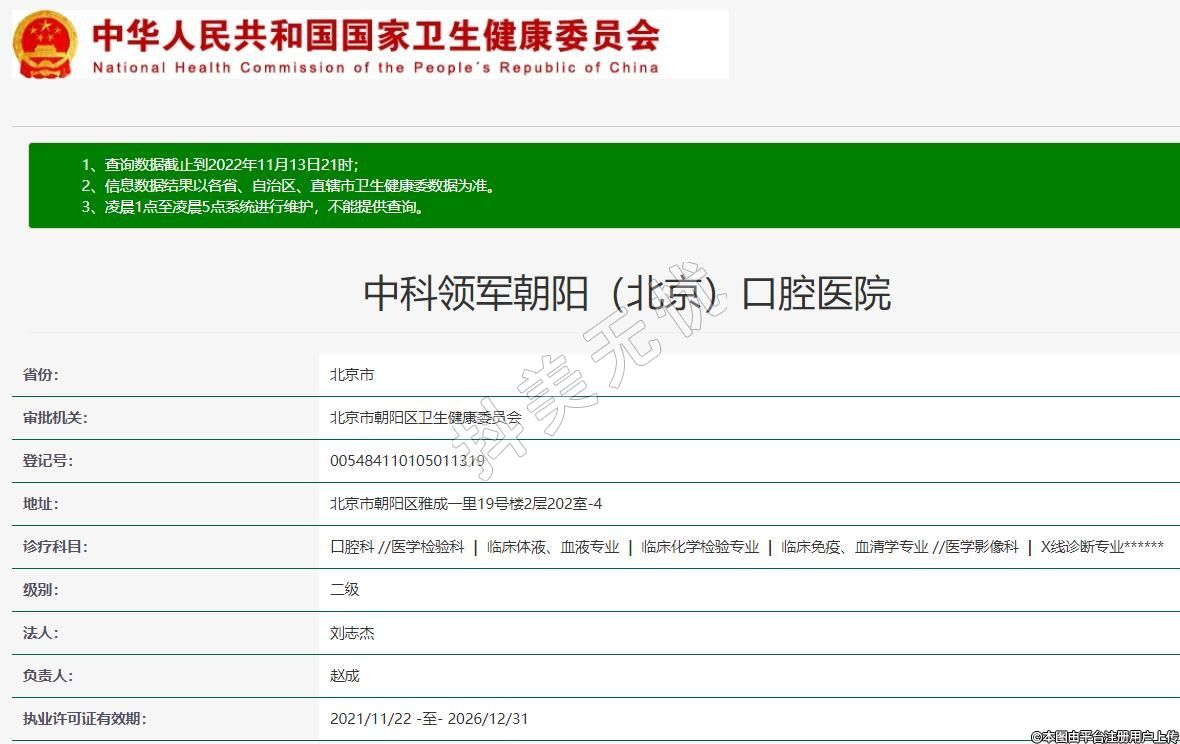Click the address value 雅成一里19号楼2层202室-4
This screenshot has width=1180, height=744.
[466, 504]
